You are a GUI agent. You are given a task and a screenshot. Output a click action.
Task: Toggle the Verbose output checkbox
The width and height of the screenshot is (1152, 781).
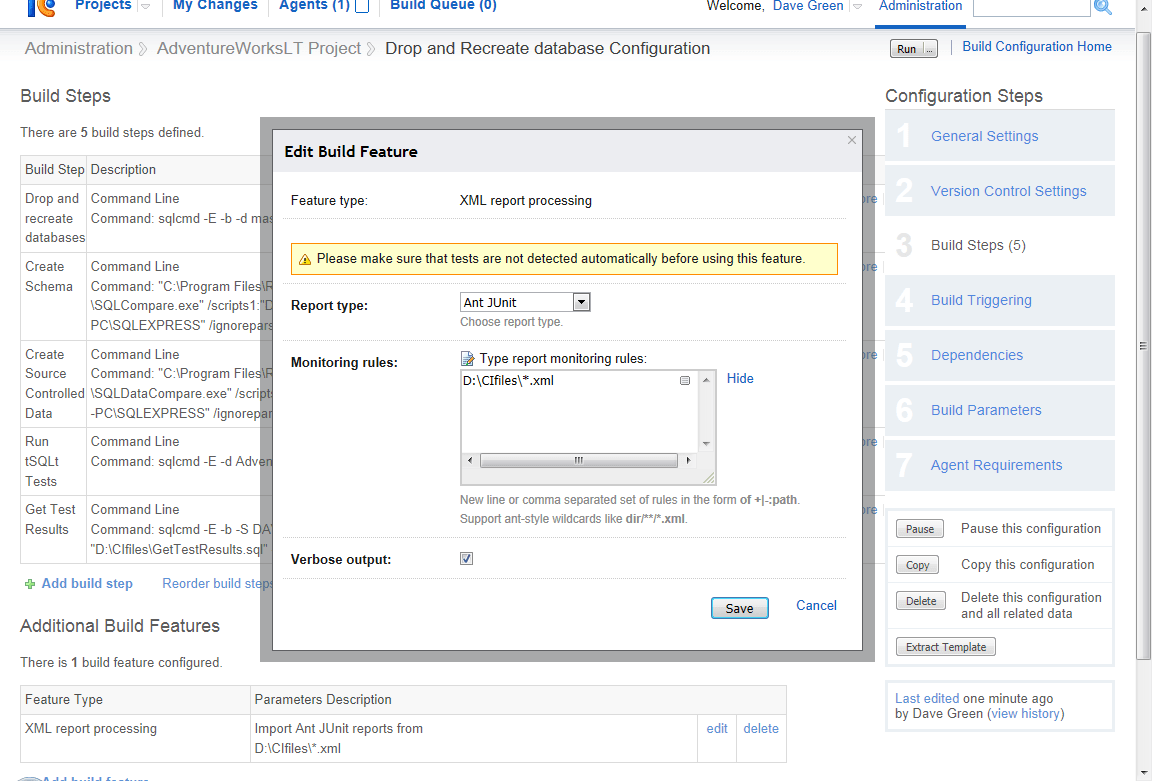pos(467,559)
